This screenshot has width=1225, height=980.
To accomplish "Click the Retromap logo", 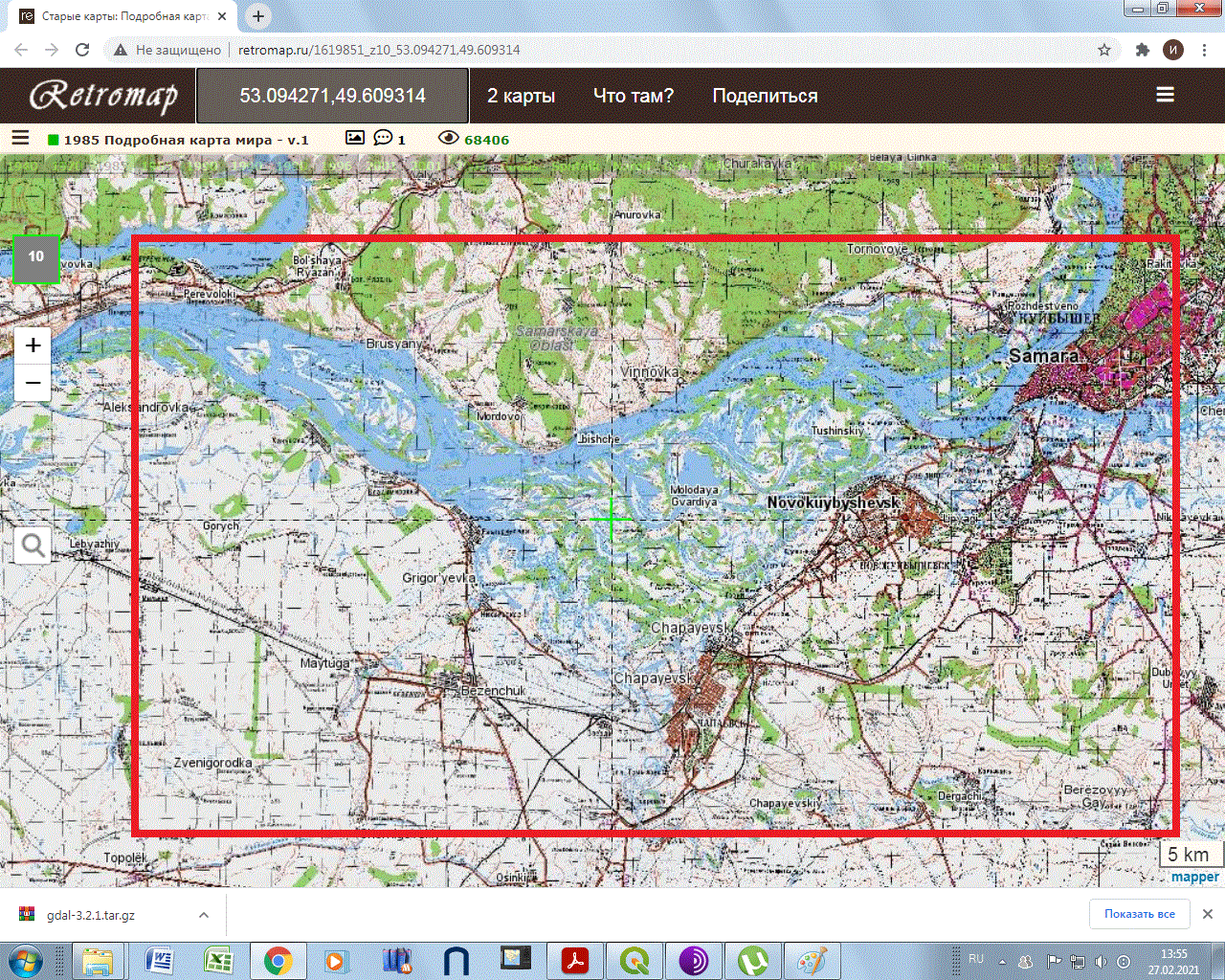I will [103, 96].
